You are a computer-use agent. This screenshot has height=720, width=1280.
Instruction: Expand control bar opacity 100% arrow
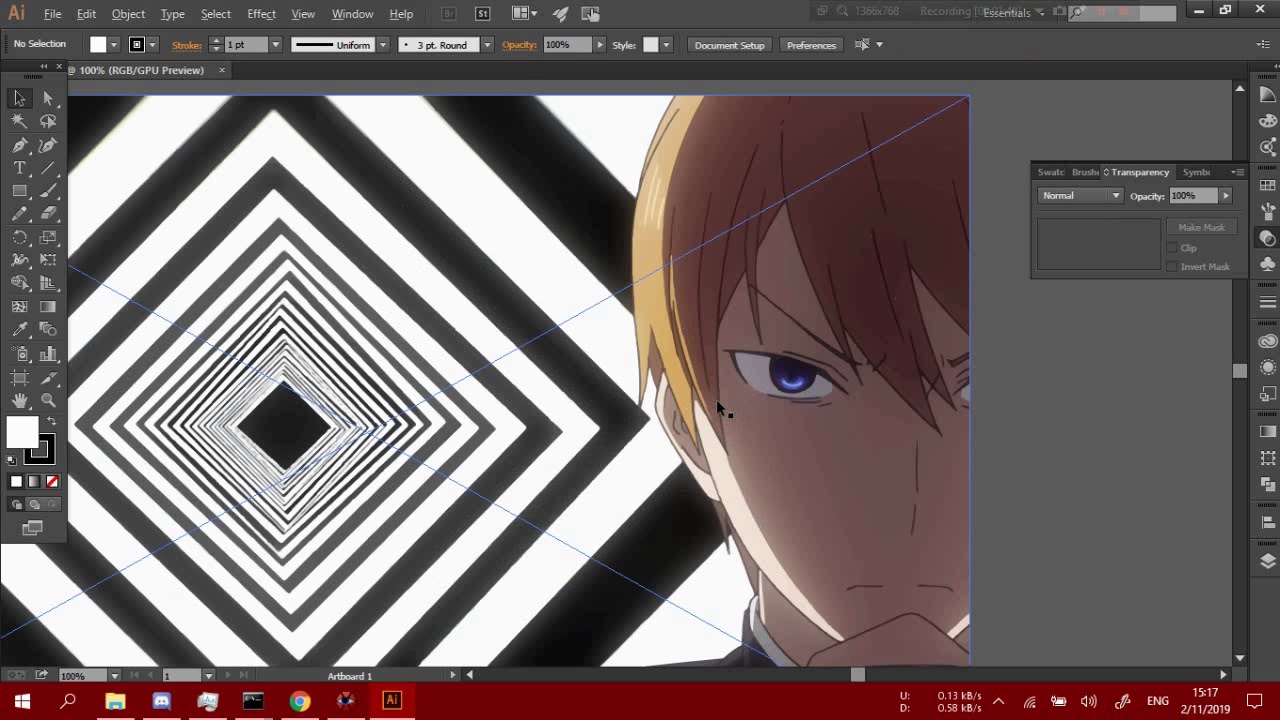point(600,45)
